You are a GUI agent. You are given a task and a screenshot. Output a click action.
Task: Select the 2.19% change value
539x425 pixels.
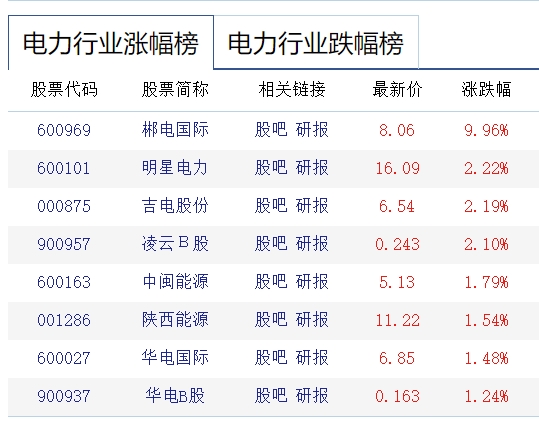pos(486,206)
